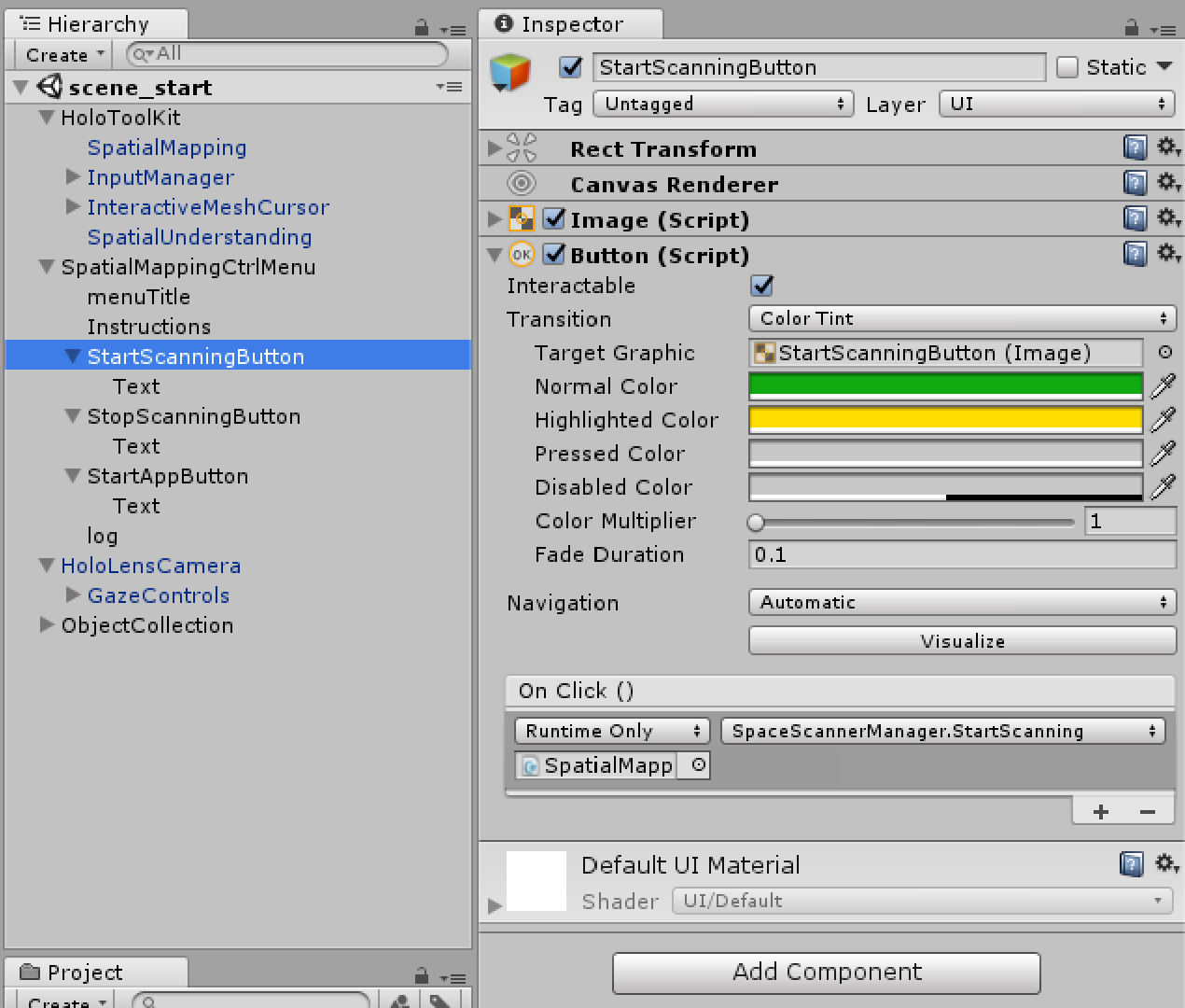Image resolution: width=1185 pixels, height=1008 pixels.
Task: Toggle the Static checkbox
Action: click(x=1067, y=67)
